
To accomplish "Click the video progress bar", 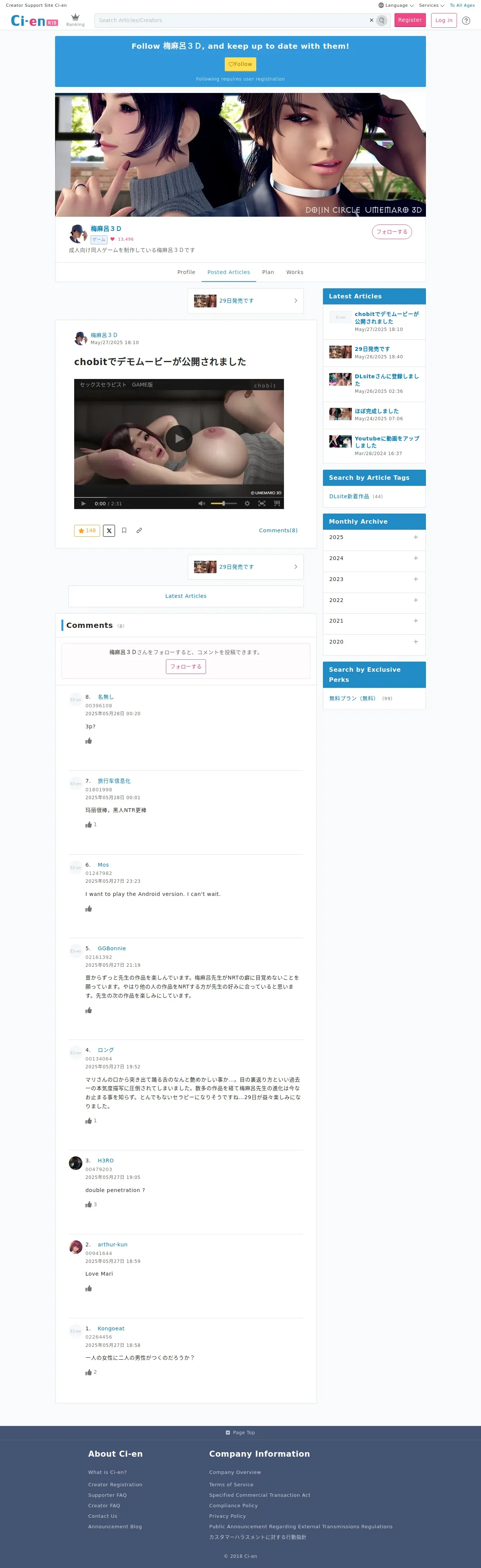I will pos(179,497).
